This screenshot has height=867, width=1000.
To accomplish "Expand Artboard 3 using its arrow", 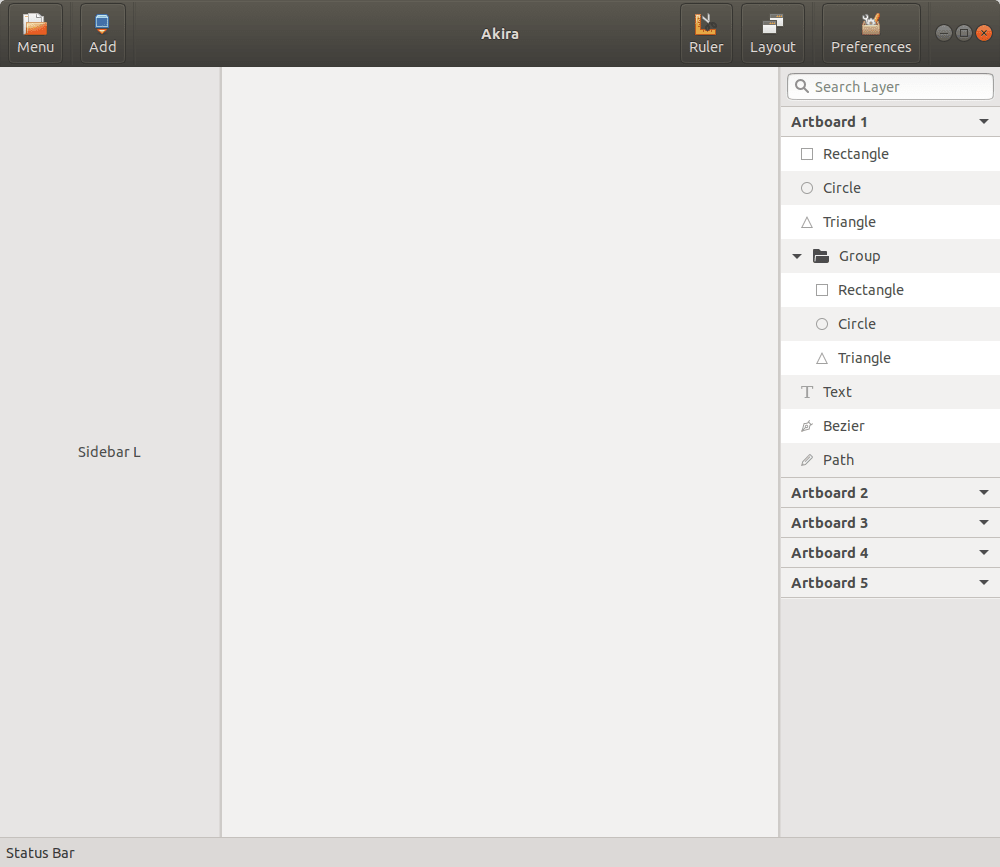I will coord(983,522).
